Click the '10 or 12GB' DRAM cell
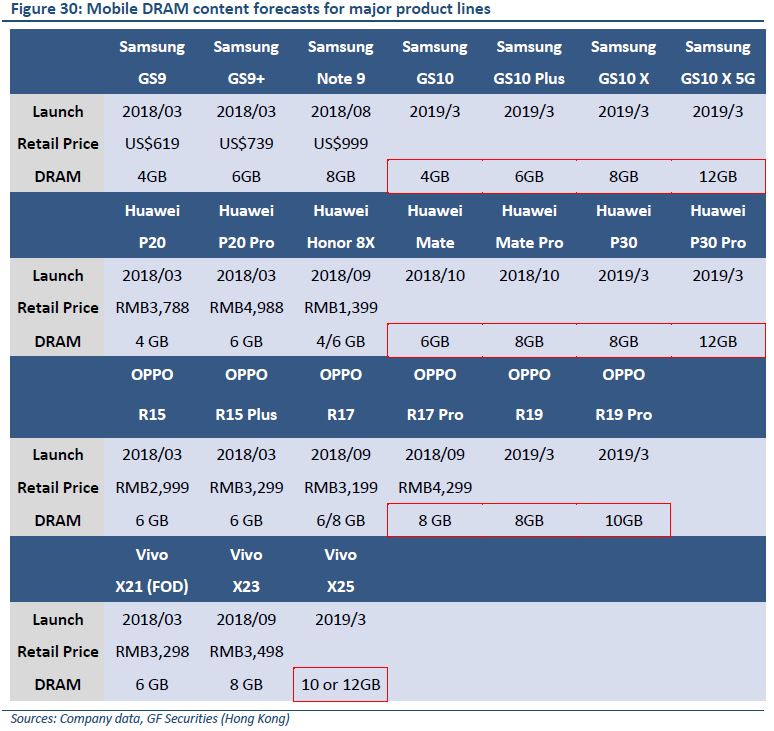The width and height of the screenshot is (774, 731). coord(341,685)
